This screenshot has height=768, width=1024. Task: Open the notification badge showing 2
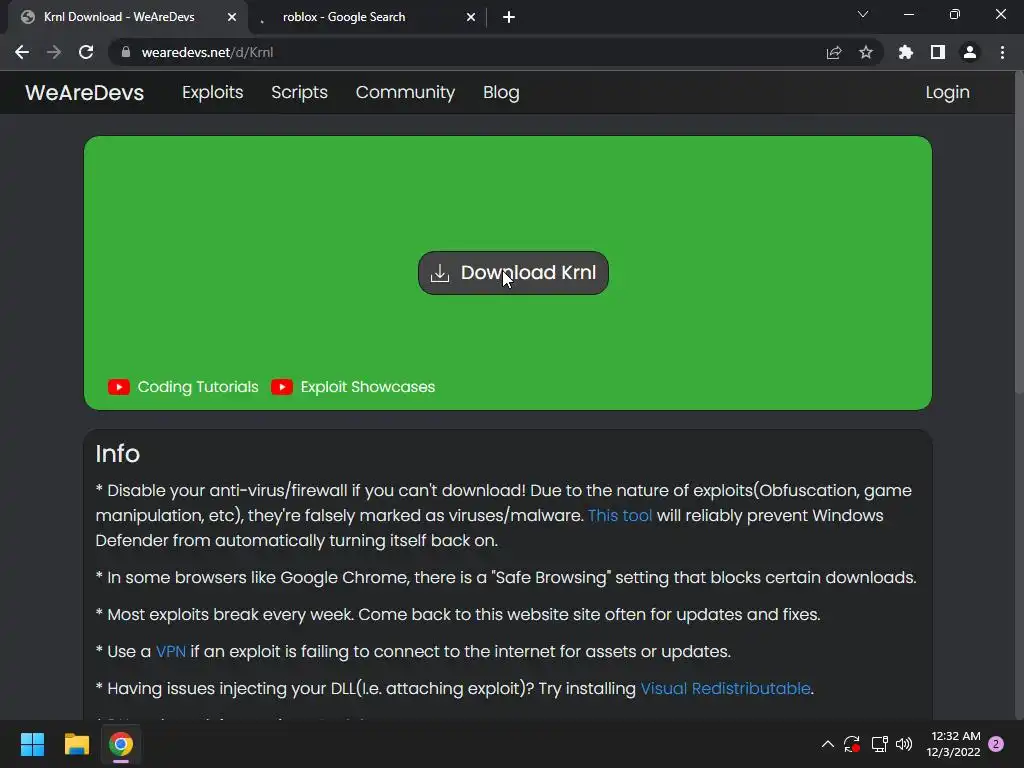tap(996, 744)
